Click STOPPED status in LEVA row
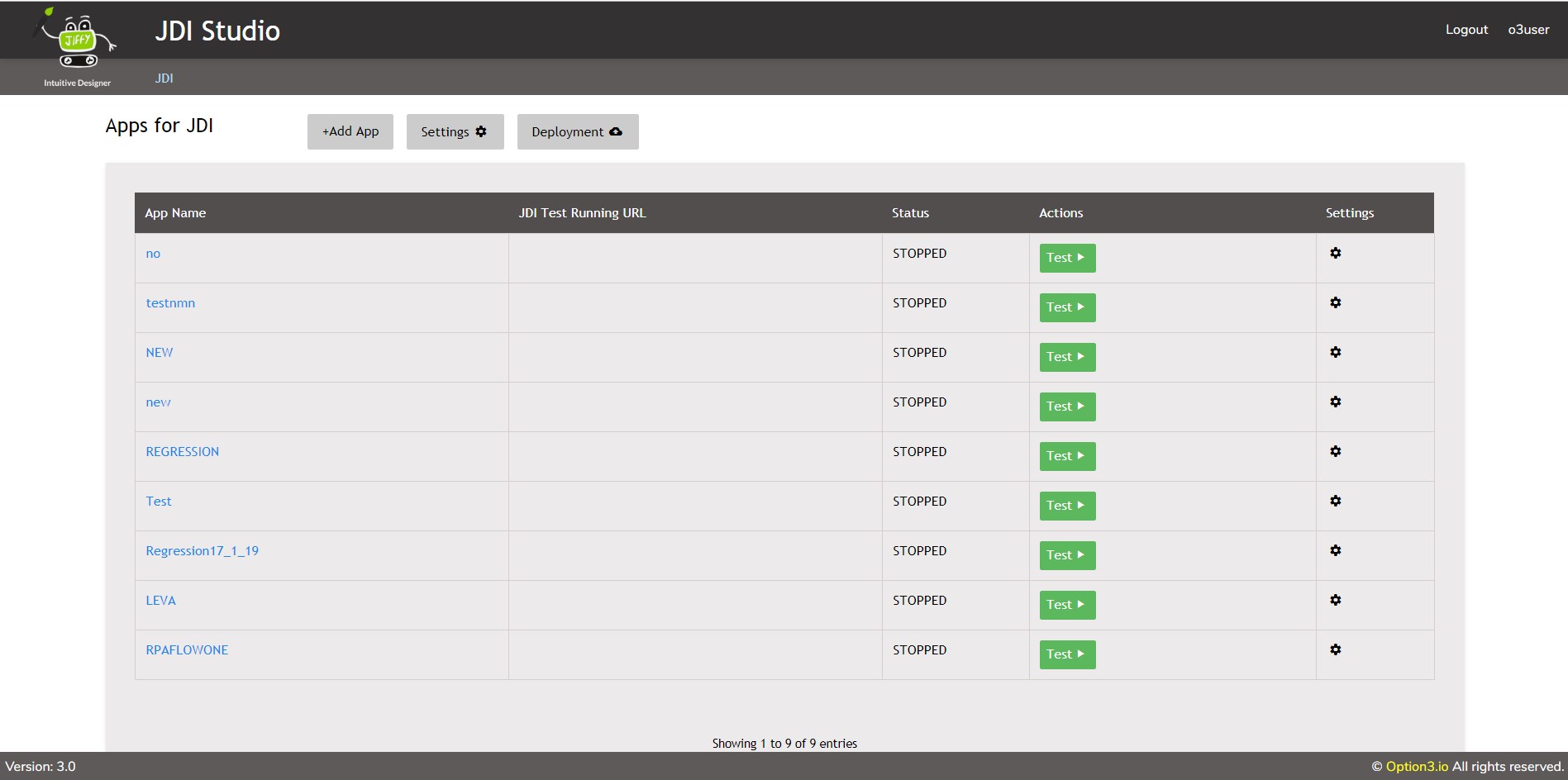1568x780 pixels. point(919,601)
